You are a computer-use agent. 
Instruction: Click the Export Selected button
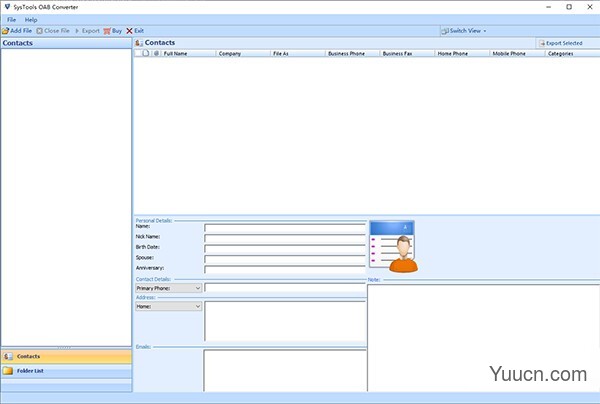pyautogui.click(x=561, y=43)
